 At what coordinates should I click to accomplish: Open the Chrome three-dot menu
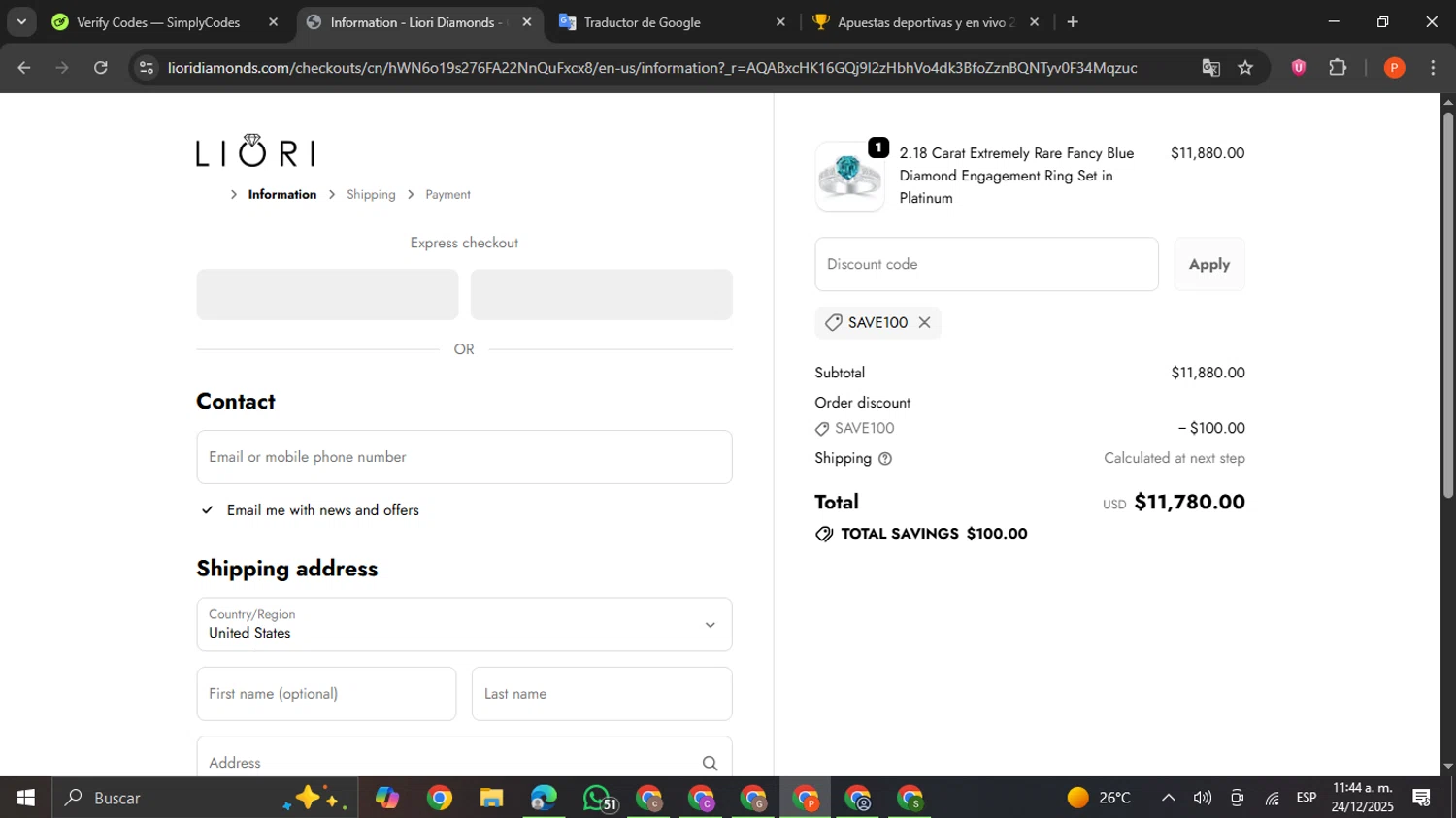(1433, 67)
